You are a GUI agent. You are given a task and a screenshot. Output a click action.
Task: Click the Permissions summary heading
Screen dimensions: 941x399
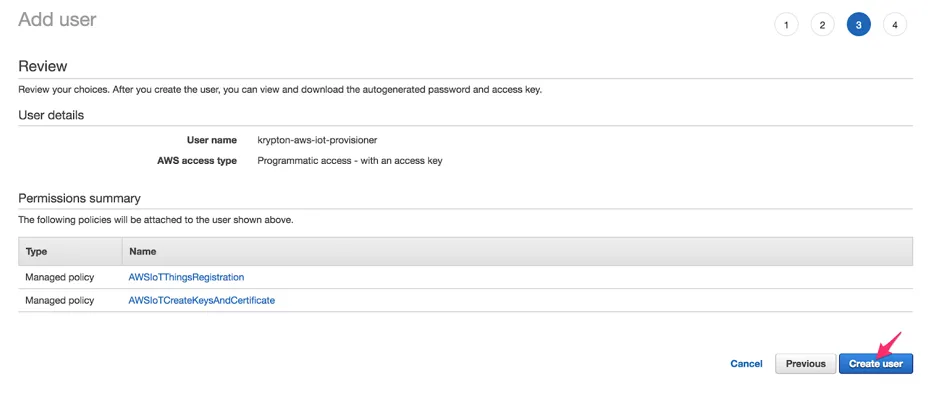(79, 199)
